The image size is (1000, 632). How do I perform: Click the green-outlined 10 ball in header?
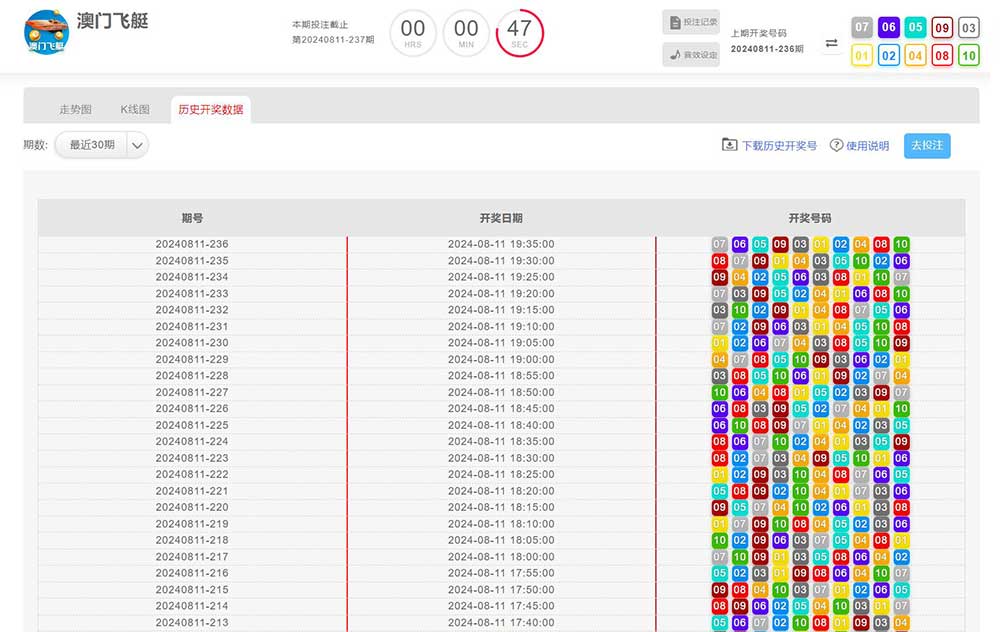point(968,56)
